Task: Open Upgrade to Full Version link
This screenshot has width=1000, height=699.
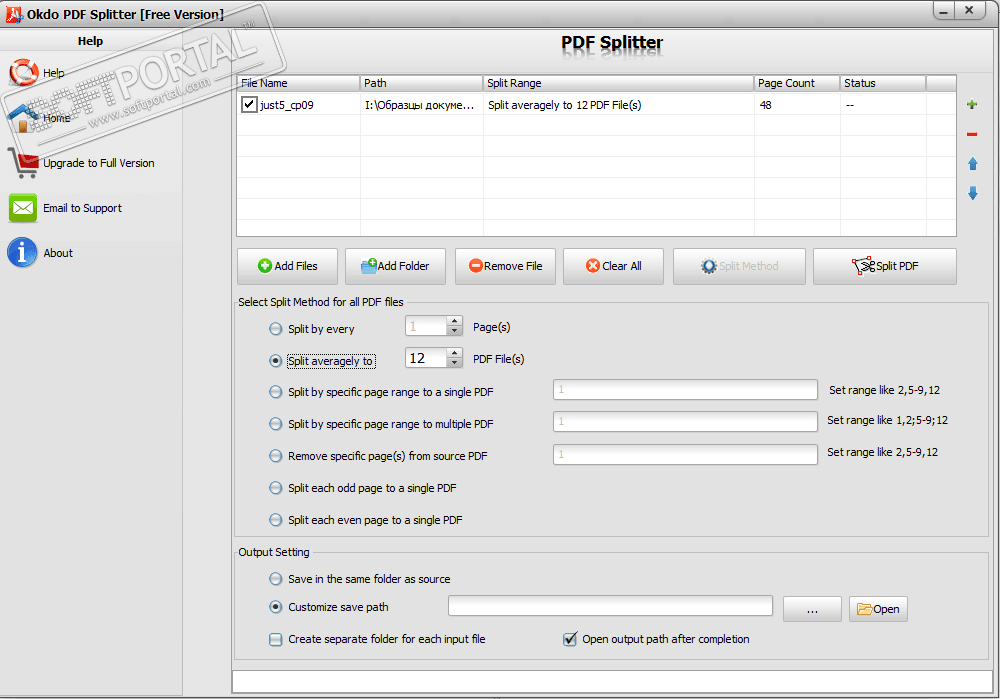Action: click(99, 163)
